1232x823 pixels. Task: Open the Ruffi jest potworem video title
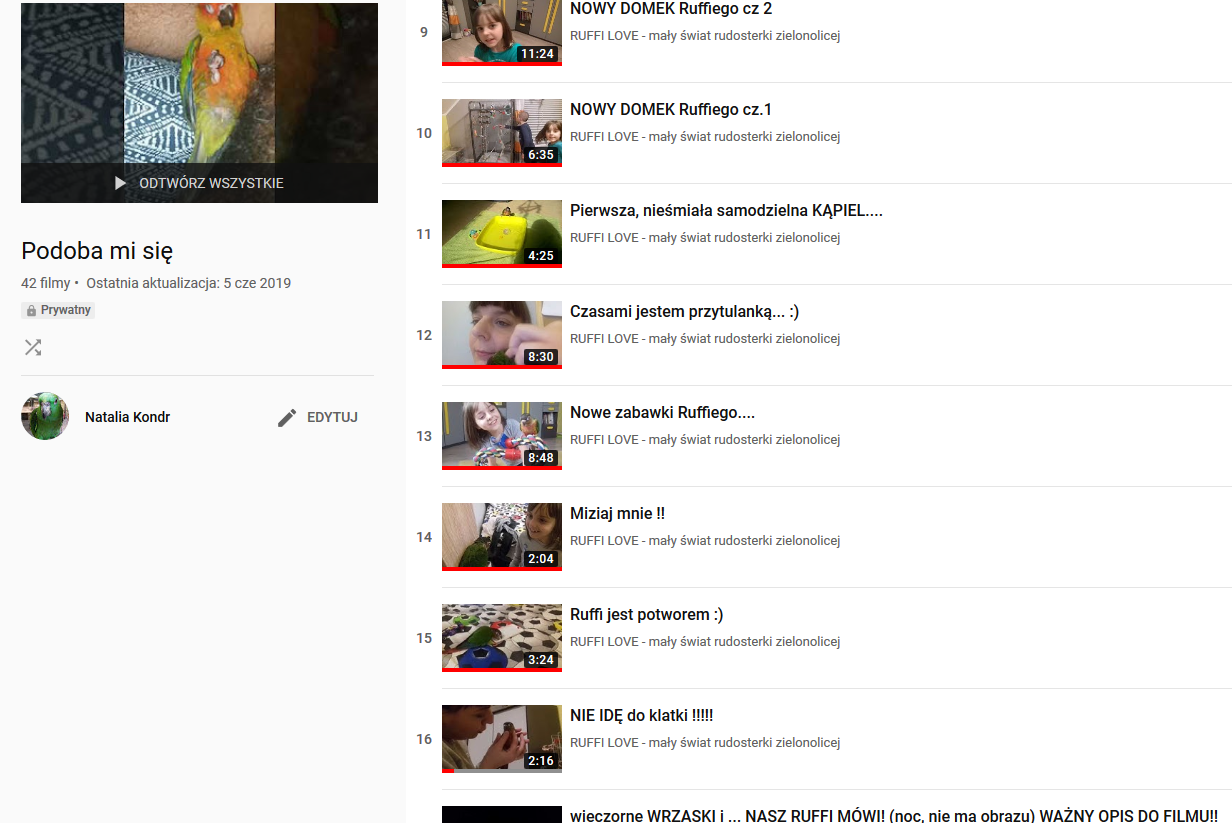pyautogui.click(x=646, y=615)
